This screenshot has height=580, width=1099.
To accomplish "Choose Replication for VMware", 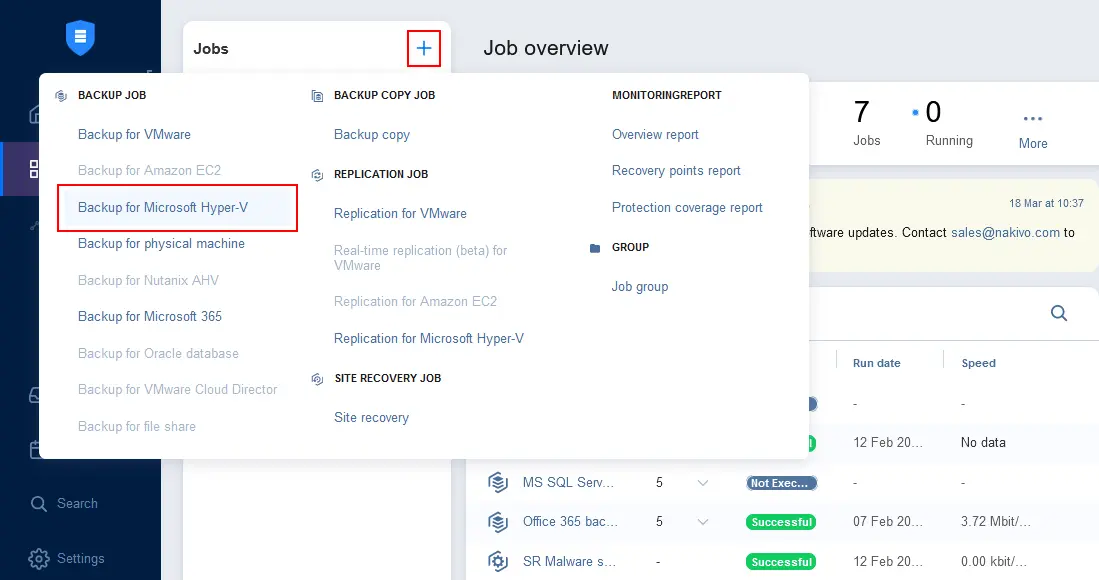I will tap(400, 214).
